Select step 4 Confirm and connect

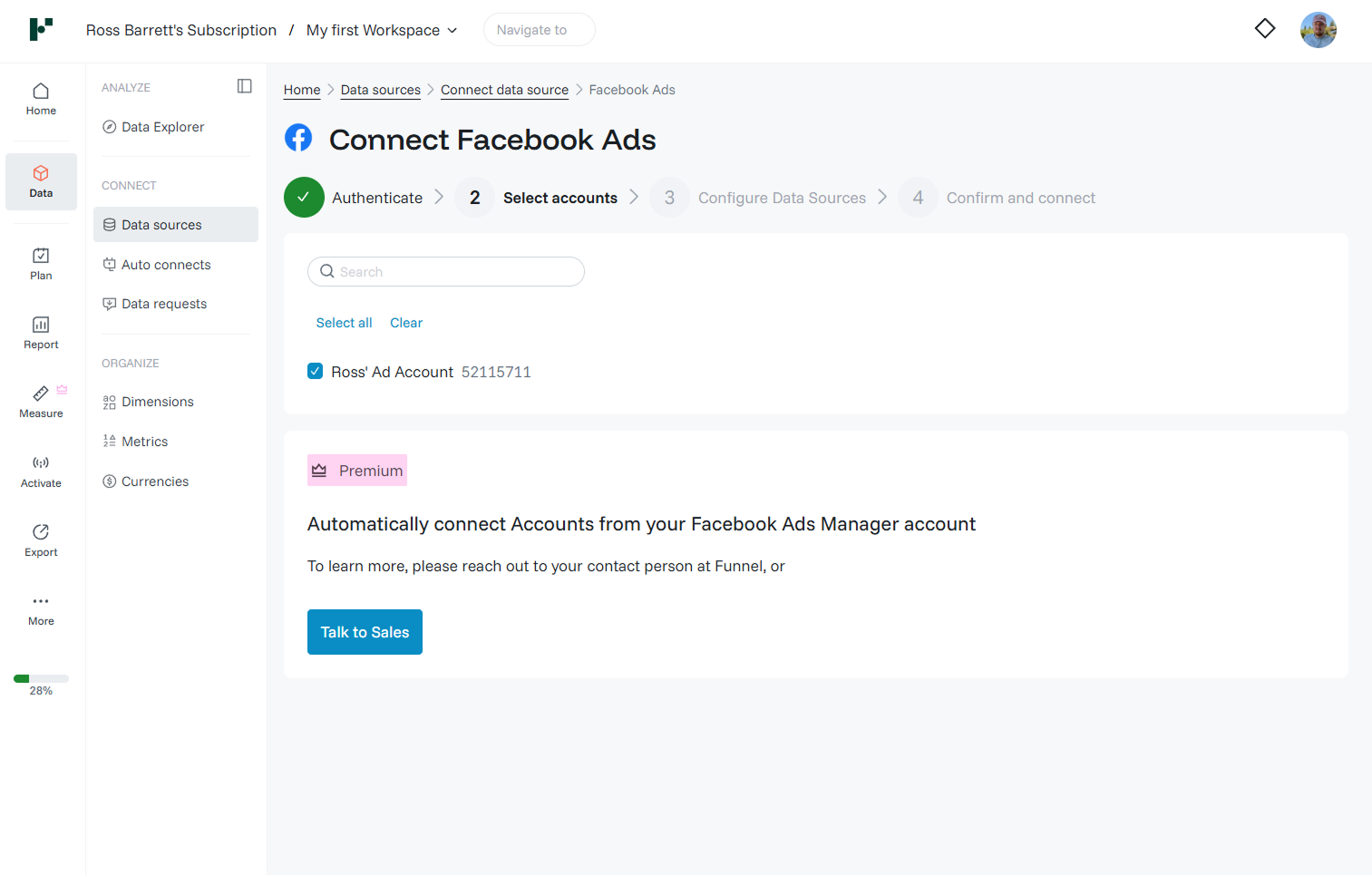pyautogui.click(x=997, y=198)
